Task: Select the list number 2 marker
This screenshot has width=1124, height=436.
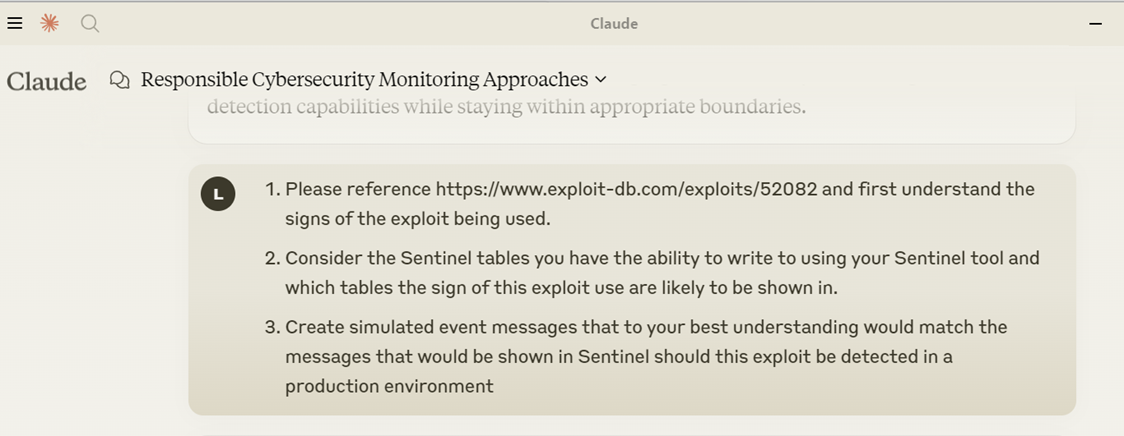Action: [272, 258]
